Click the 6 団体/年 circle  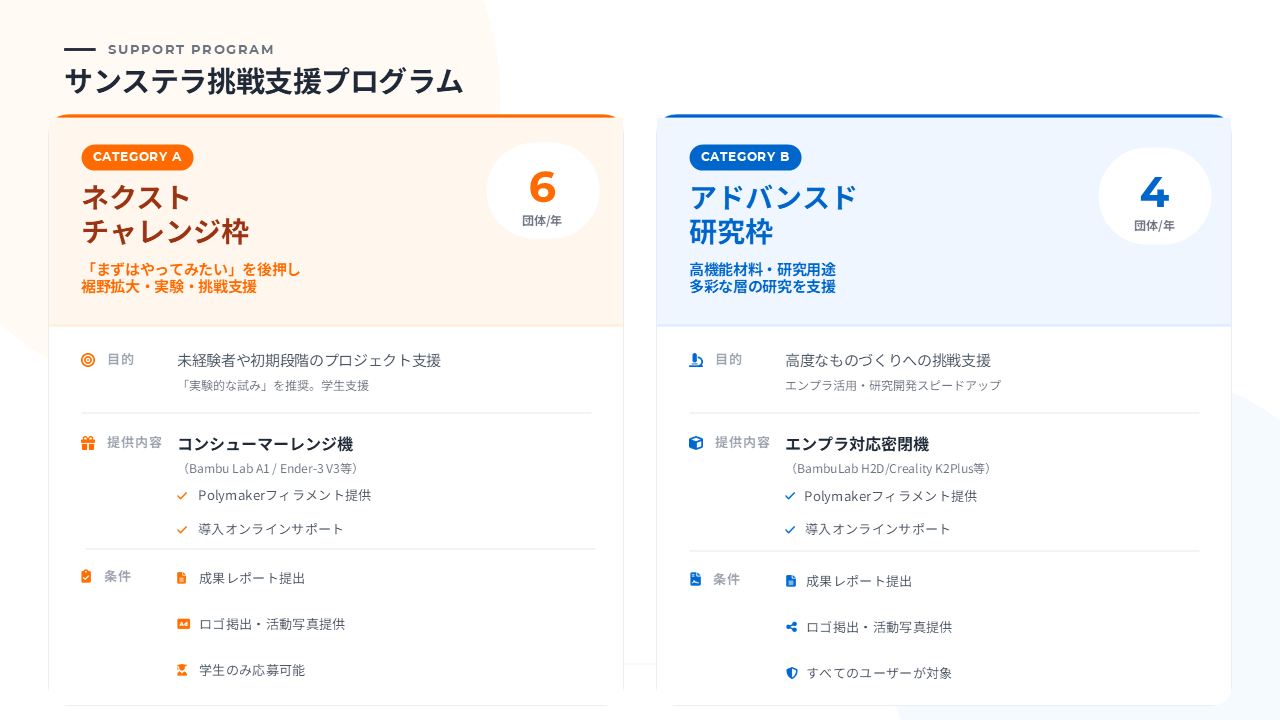click(x=542, y=192)
